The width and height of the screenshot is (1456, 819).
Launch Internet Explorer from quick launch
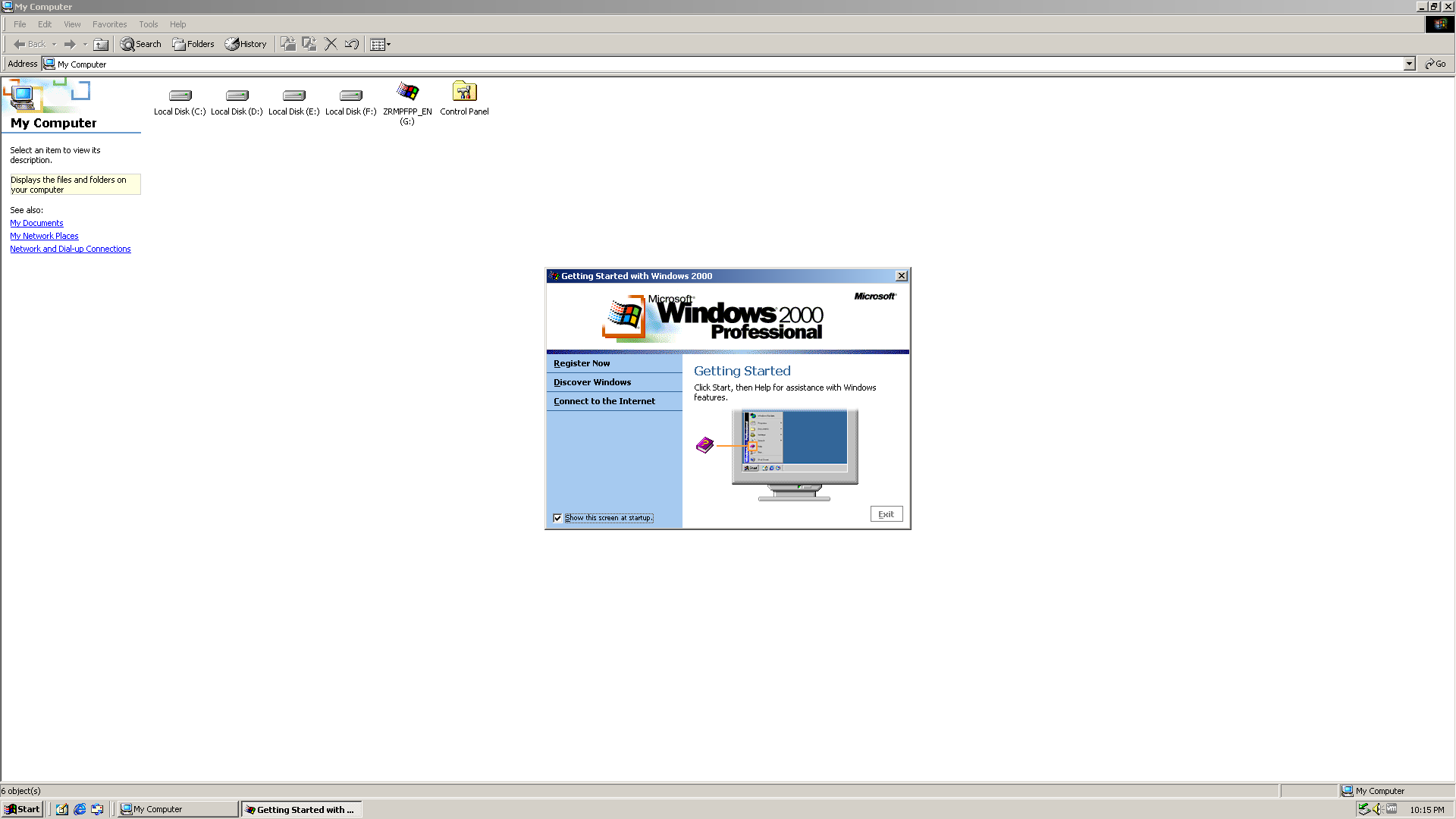[x=80, y=809]
